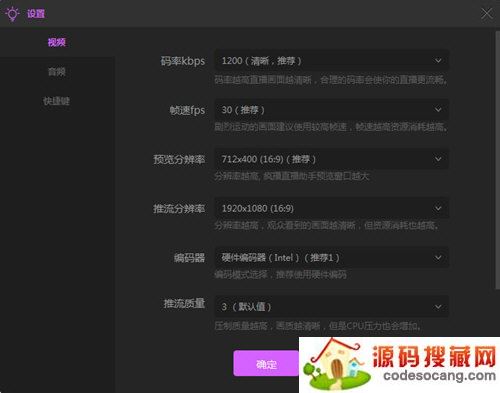Click the 确定 confirm button
This screenshot has width=500, height=393.
point(266,363)
